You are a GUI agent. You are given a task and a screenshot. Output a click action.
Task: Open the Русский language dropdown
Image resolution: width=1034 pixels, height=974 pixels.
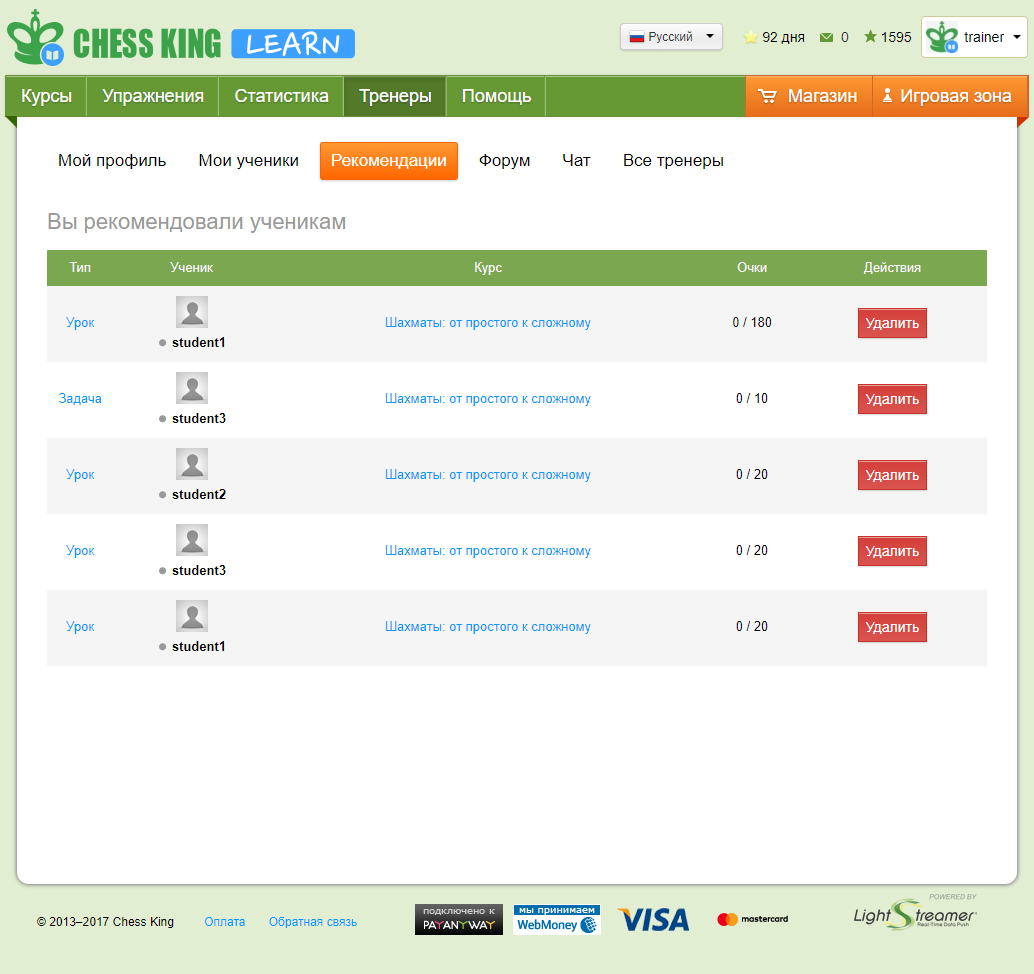[671, 37]
